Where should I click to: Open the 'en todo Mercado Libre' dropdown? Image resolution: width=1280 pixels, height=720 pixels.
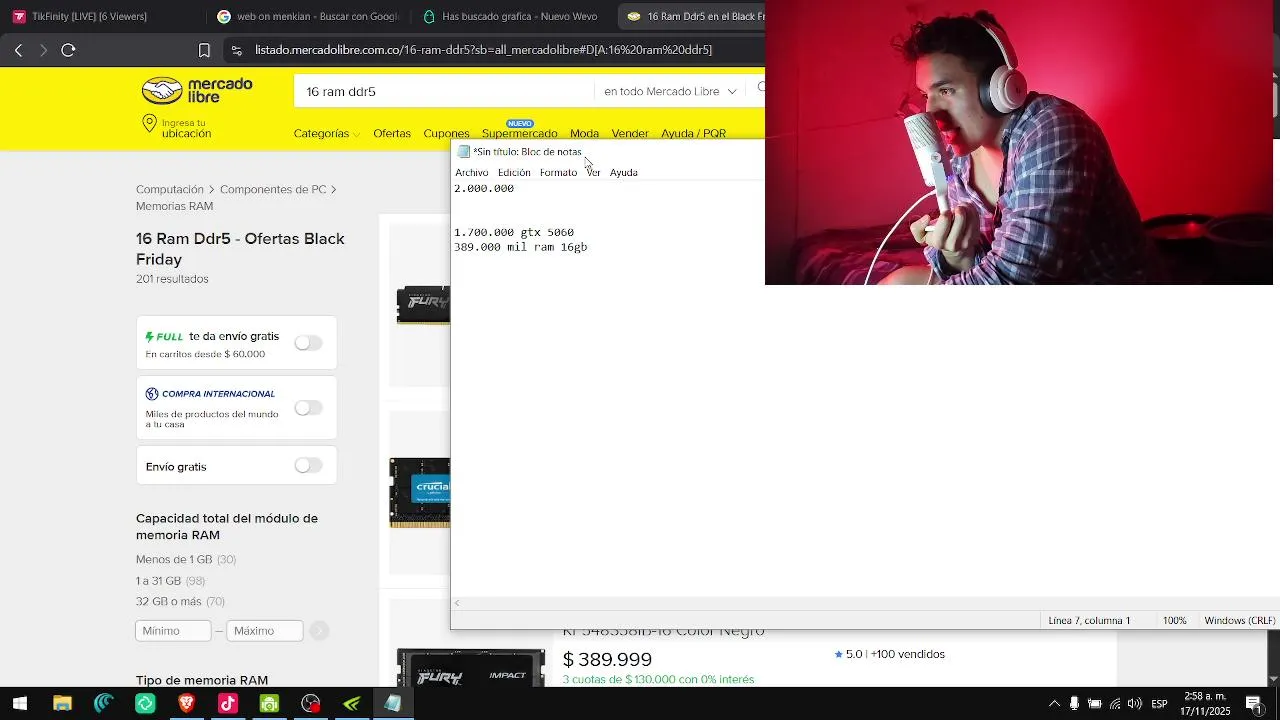(670, 91)
